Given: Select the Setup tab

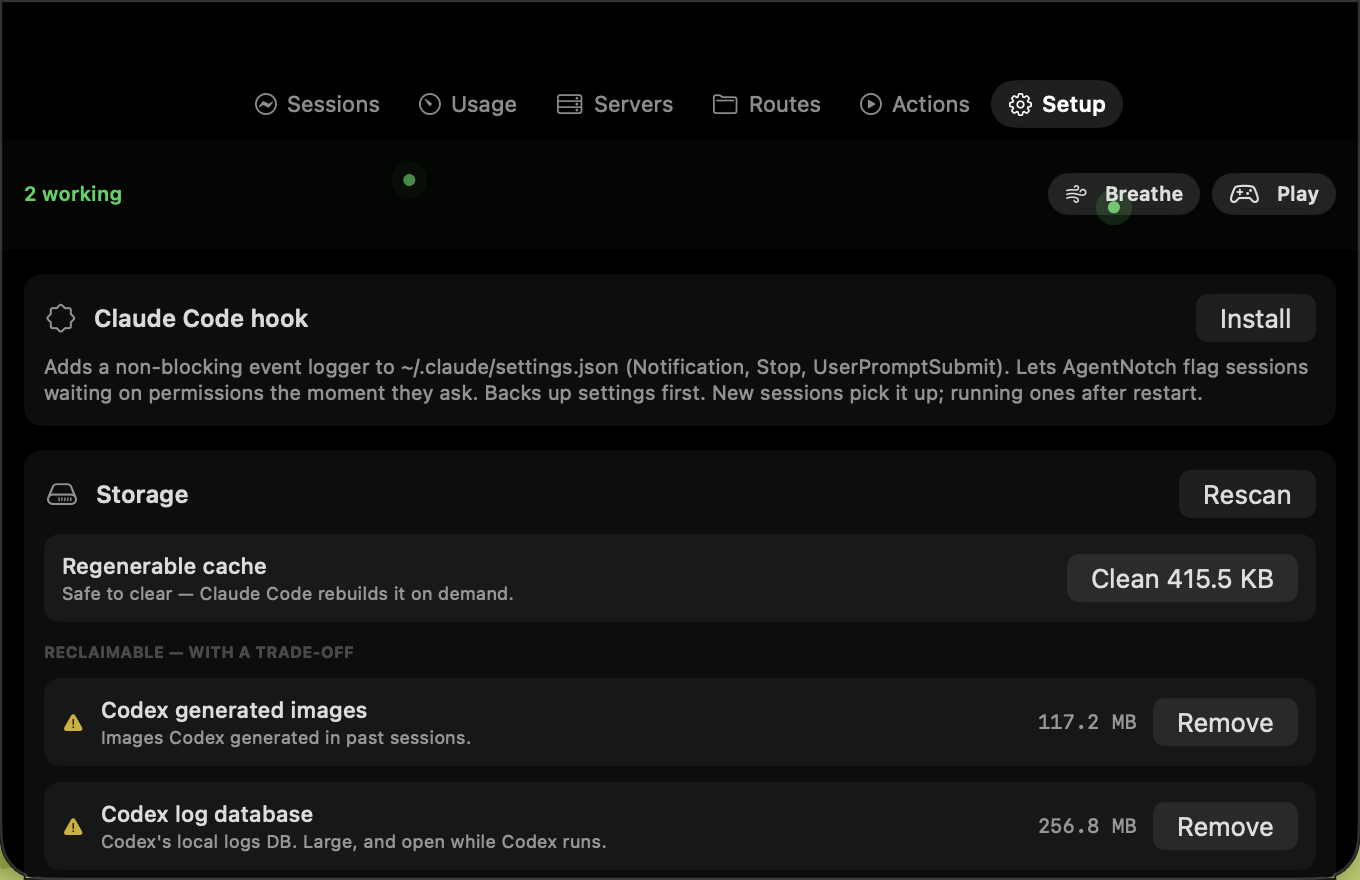Looking at the screenshot, I should [x=1057, y=104].
